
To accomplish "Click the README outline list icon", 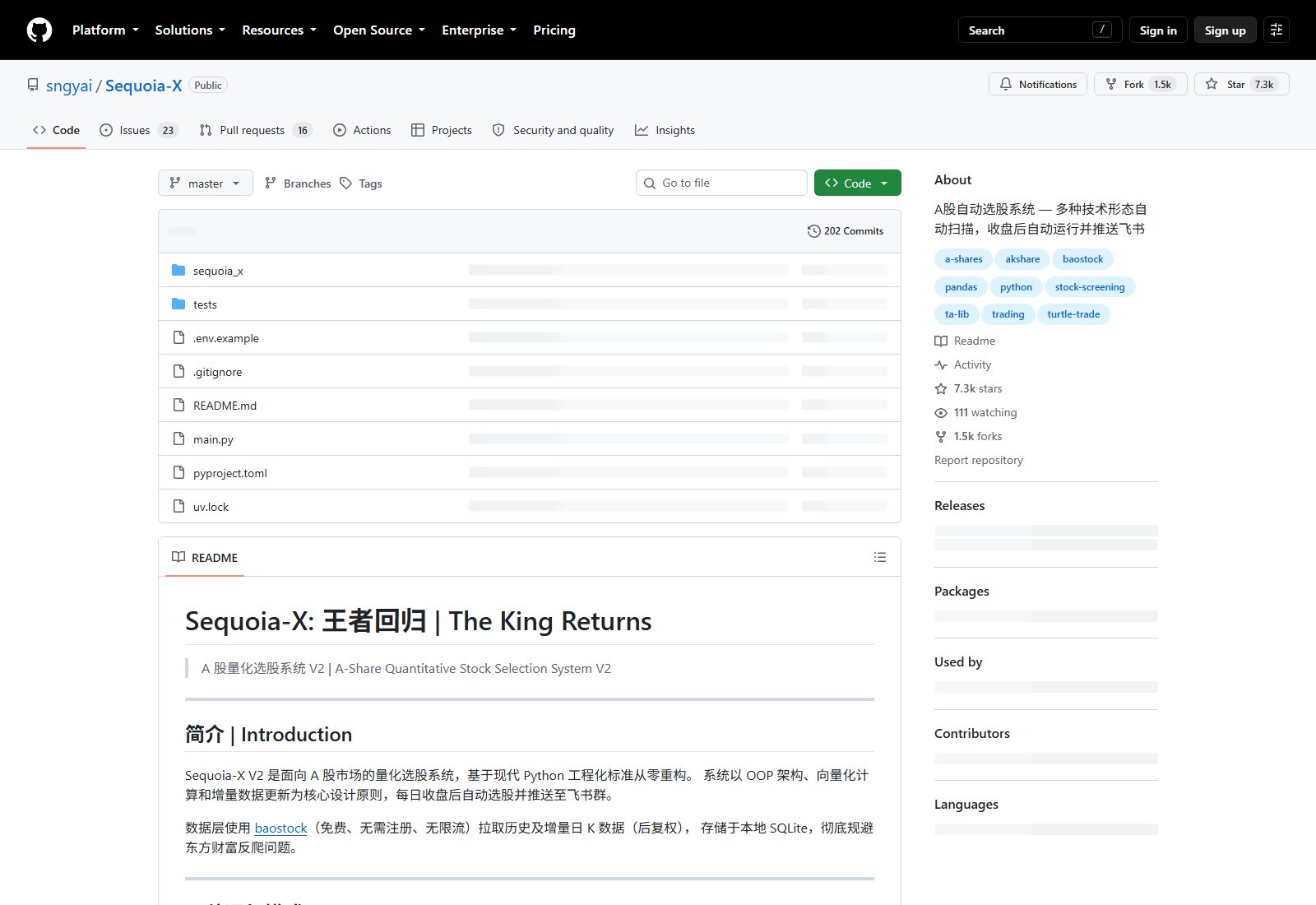I will coord(880,558).
